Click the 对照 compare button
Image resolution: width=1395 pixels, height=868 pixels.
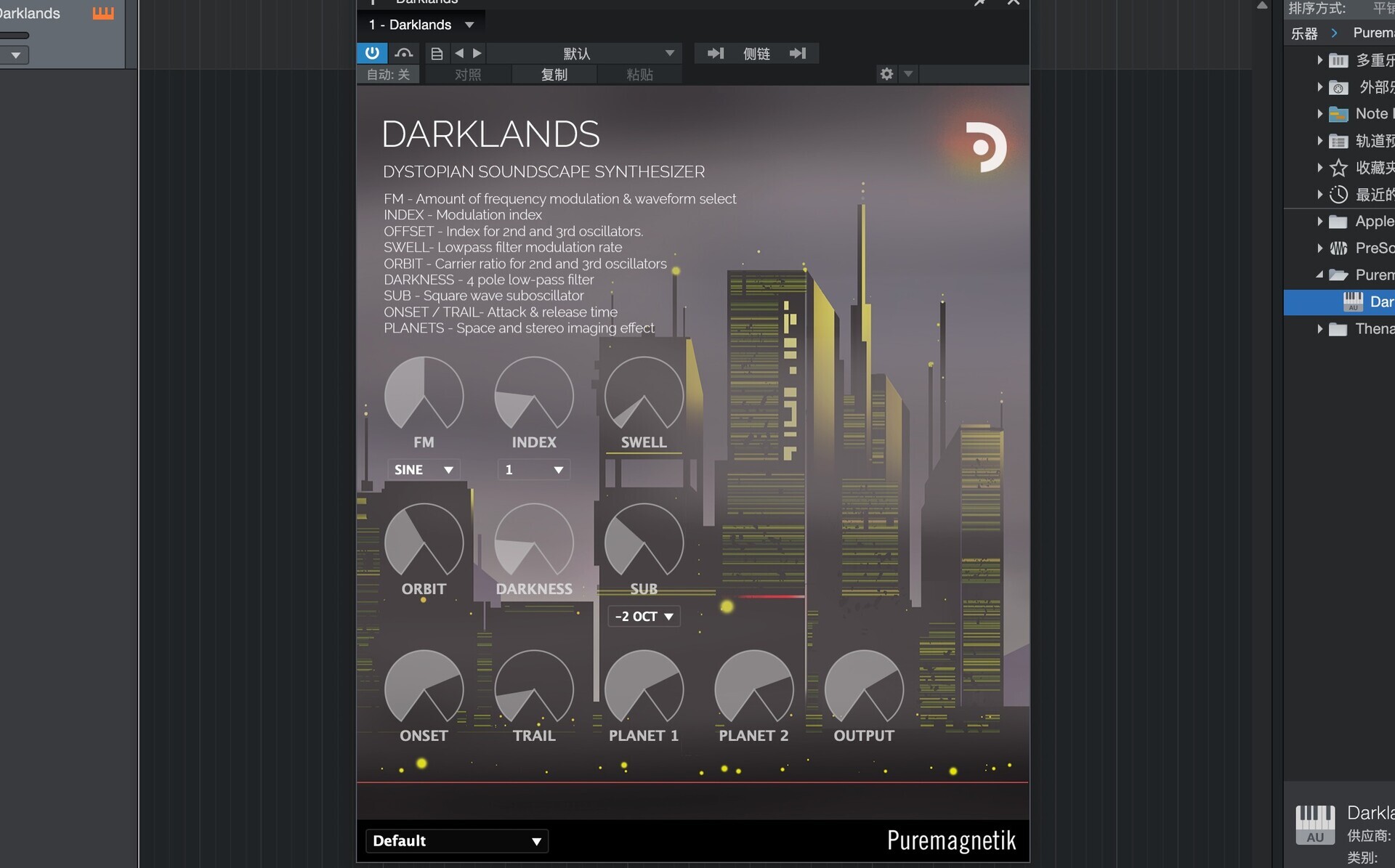[x=468, y=75]
